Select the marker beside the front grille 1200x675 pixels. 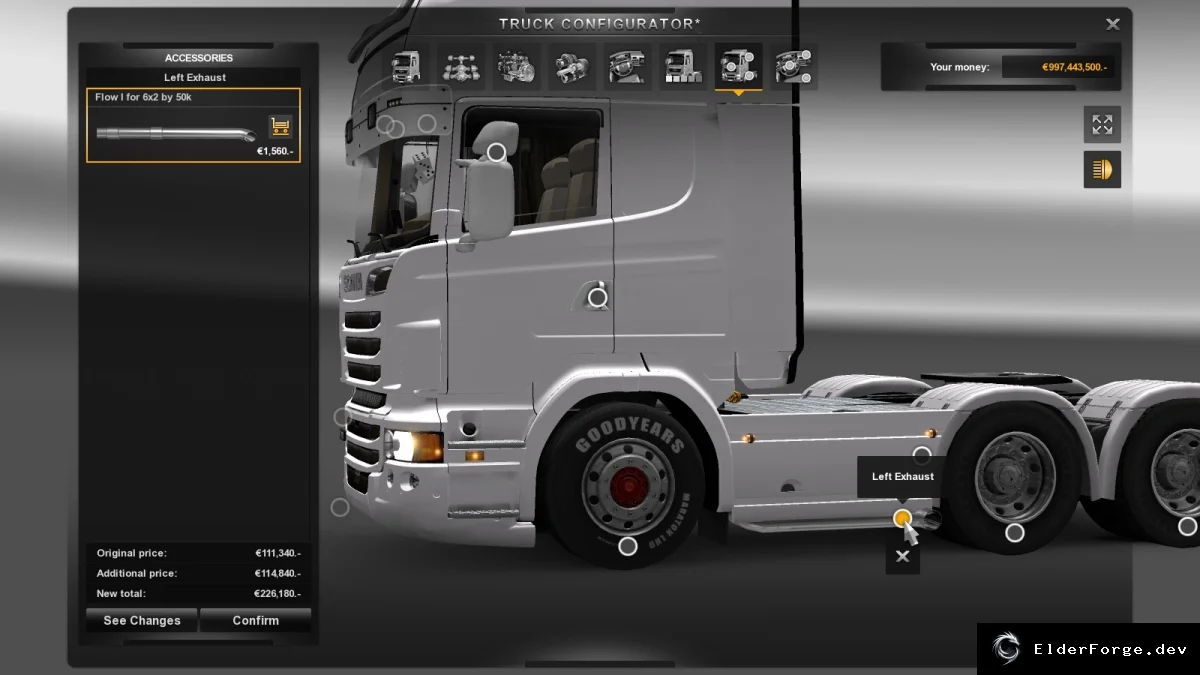(x=342, y=417)
